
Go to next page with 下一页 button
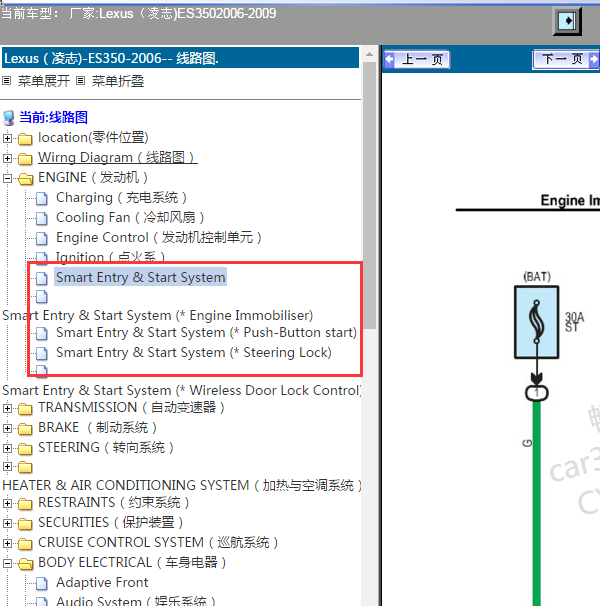point(566,60)
